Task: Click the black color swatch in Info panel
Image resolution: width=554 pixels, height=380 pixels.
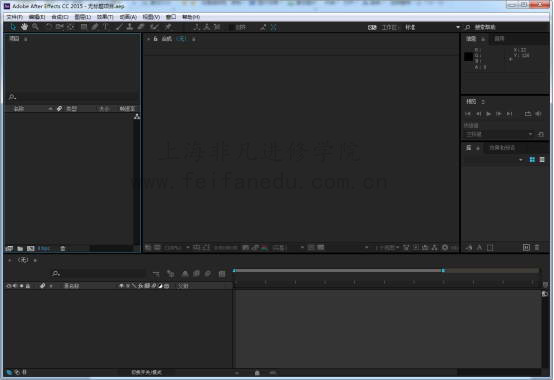Action: pos(468,57)
